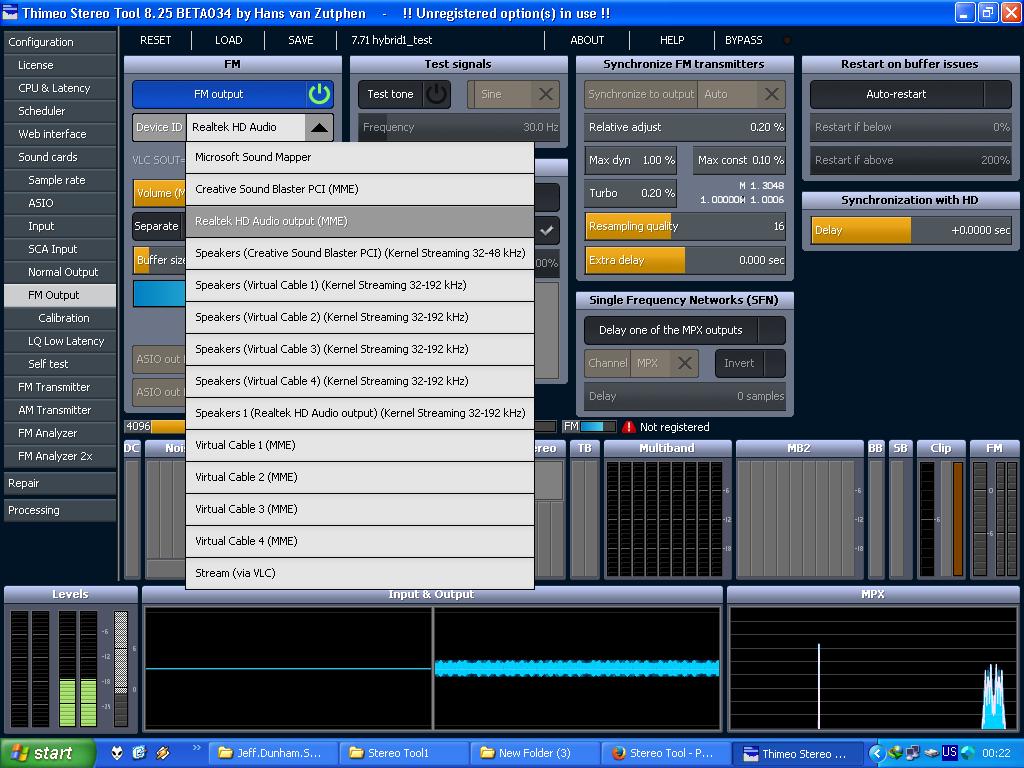Screen dimensions: 1024x768
Task: Click the X icon beside Synchronize to output Auto
Action: click(771, 94)
